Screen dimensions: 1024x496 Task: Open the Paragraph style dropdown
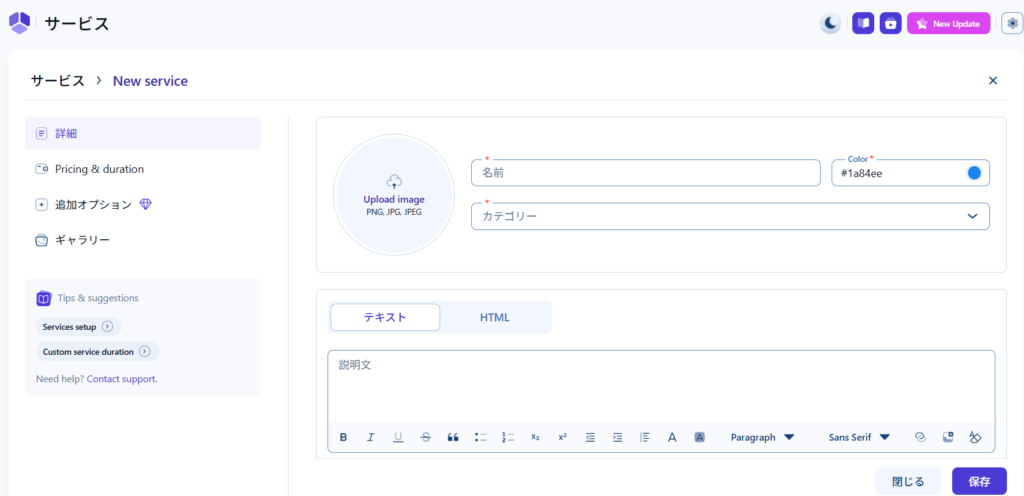tap(762, 437)
